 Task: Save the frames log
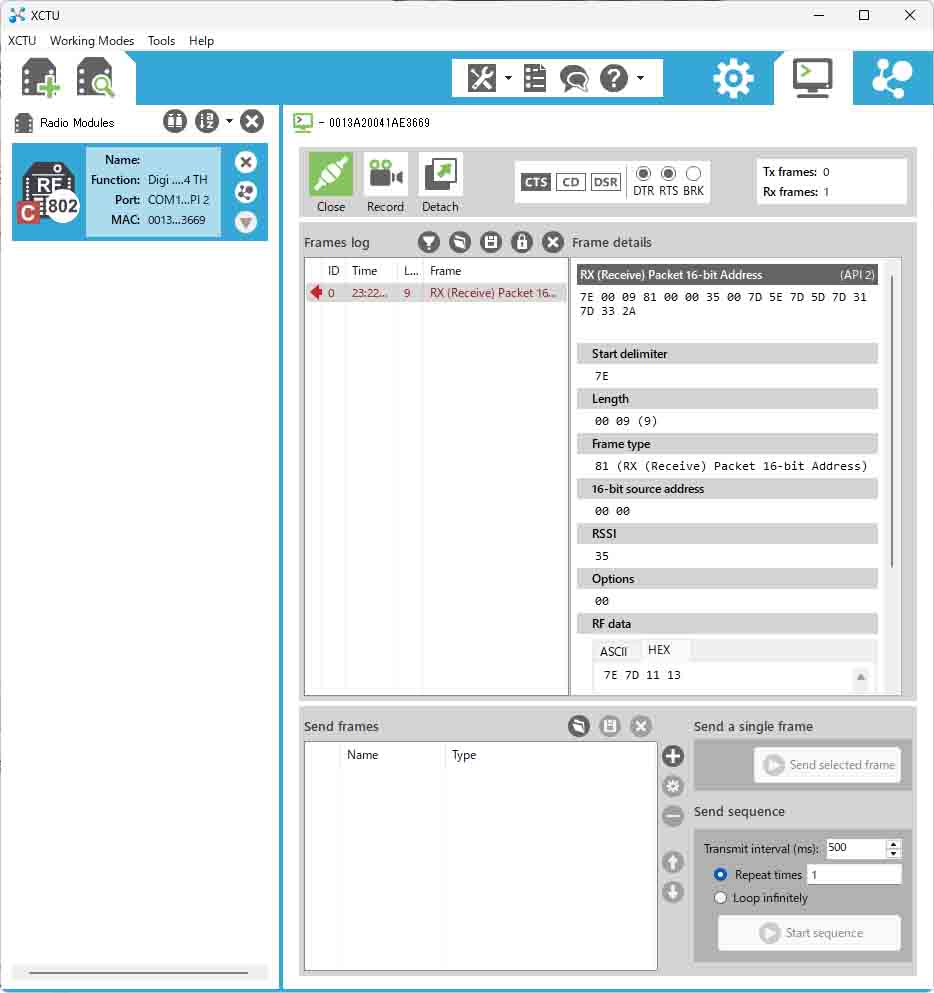pos(491,242)
